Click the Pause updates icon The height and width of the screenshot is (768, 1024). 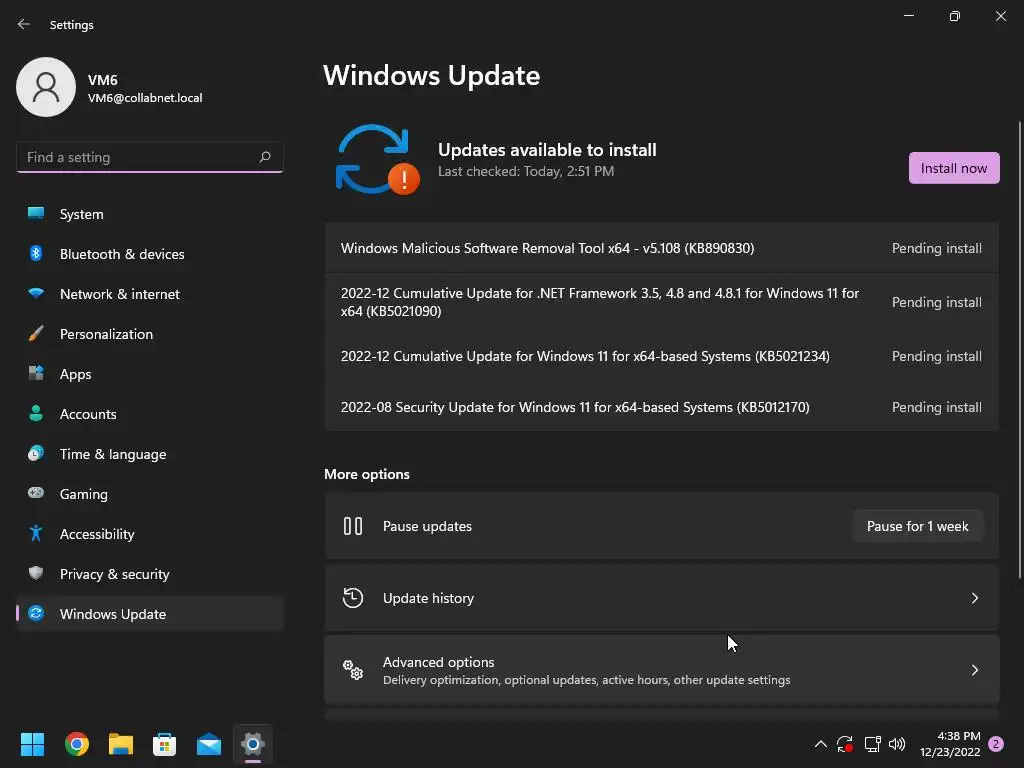[x=353, y=526]
